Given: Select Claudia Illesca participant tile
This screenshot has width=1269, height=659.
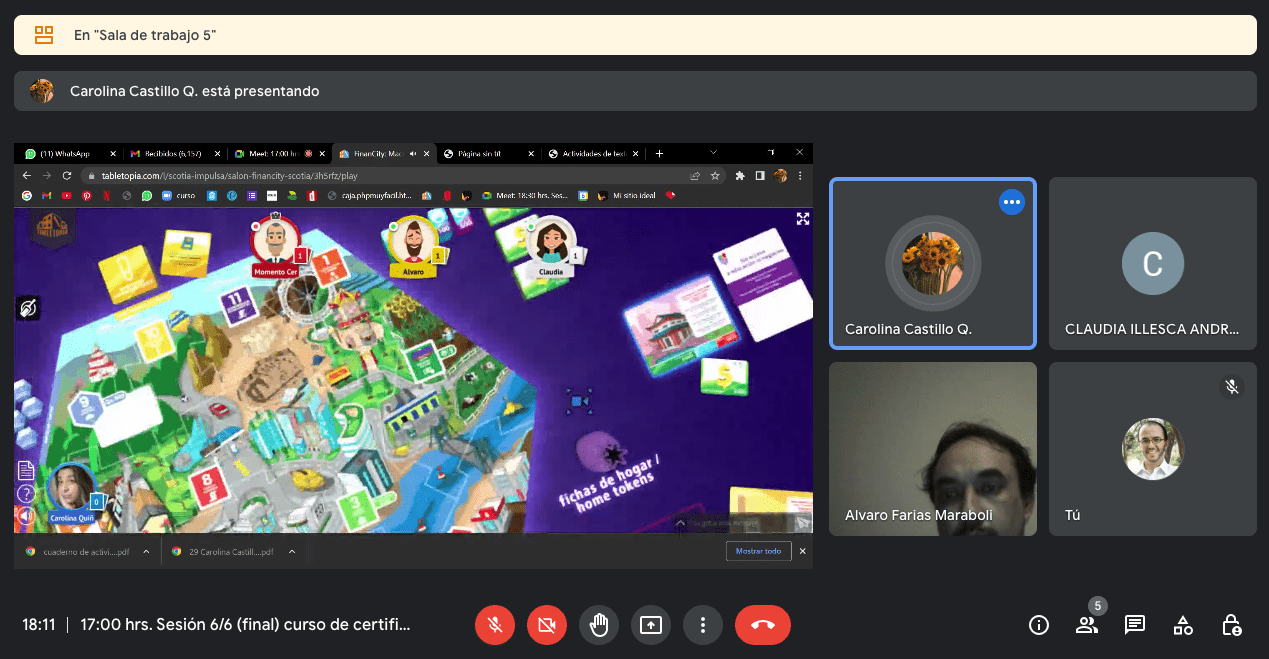Looking at the screenshot, I should pyautogui.click(x=1152, y=263).
